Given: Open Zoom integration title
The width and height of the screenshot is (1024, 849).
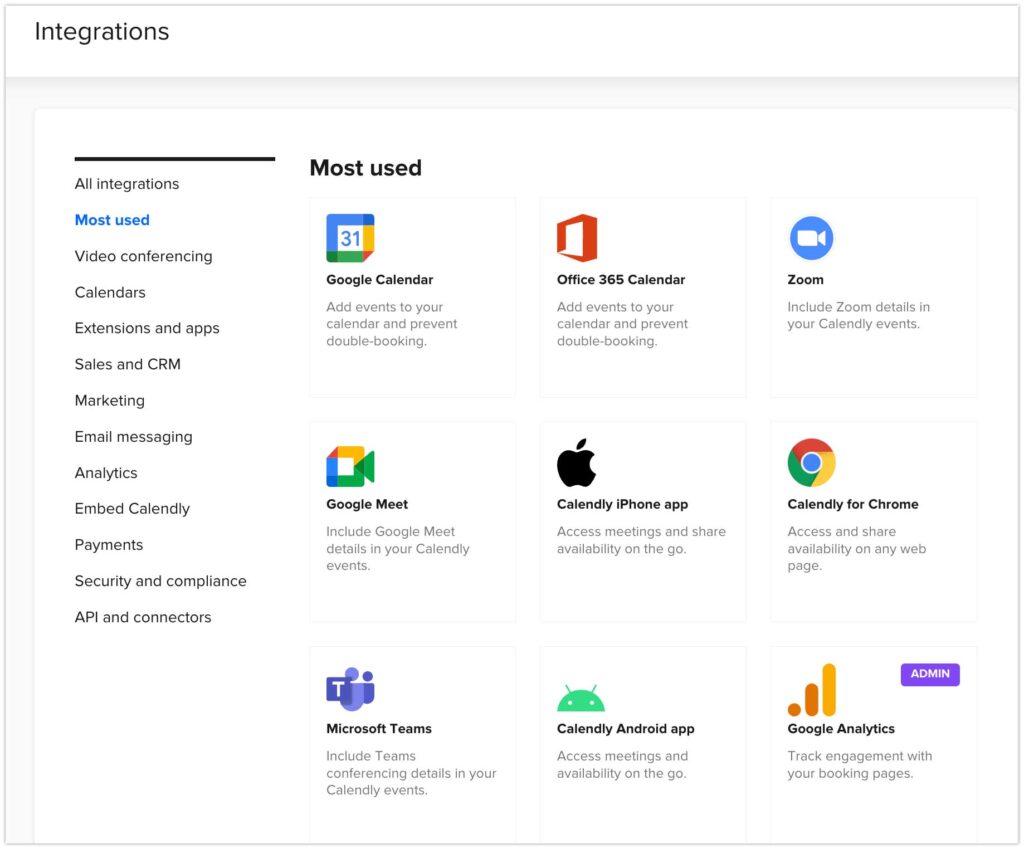Looking at the screenshot, I should [805, 280].
